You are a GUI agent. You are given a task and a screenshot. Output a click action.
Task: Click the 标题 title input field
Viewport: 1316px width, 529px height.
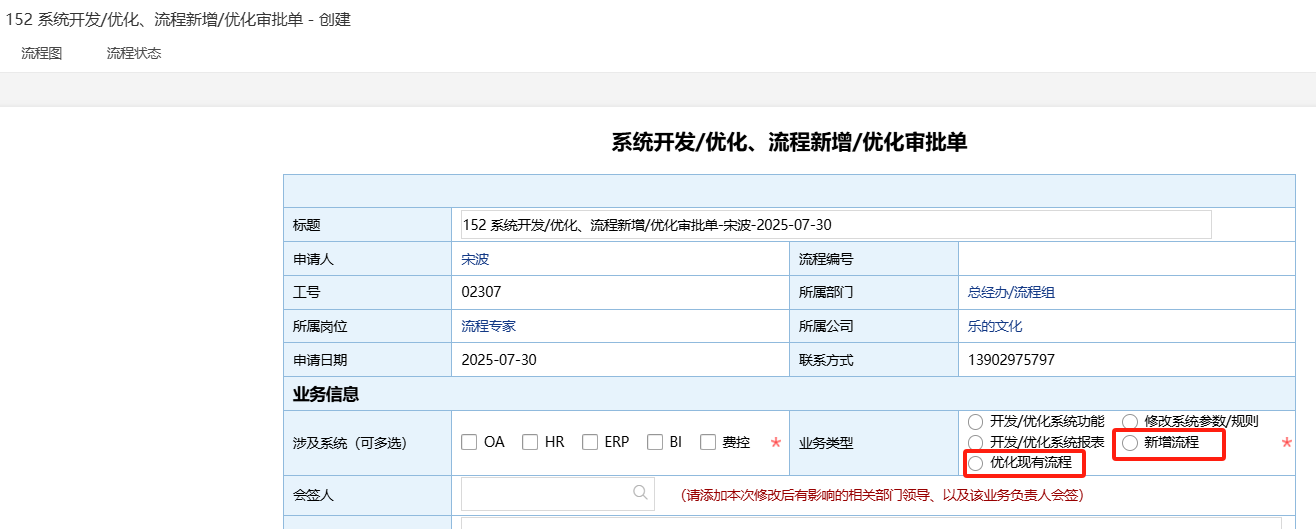pyautogui.click(x=835, y=225)
